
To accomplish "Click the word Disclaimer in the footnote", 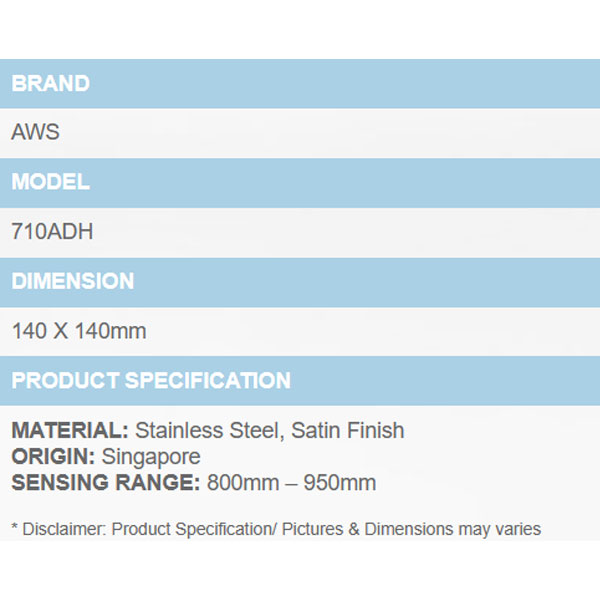I will (x=62, y=529).
